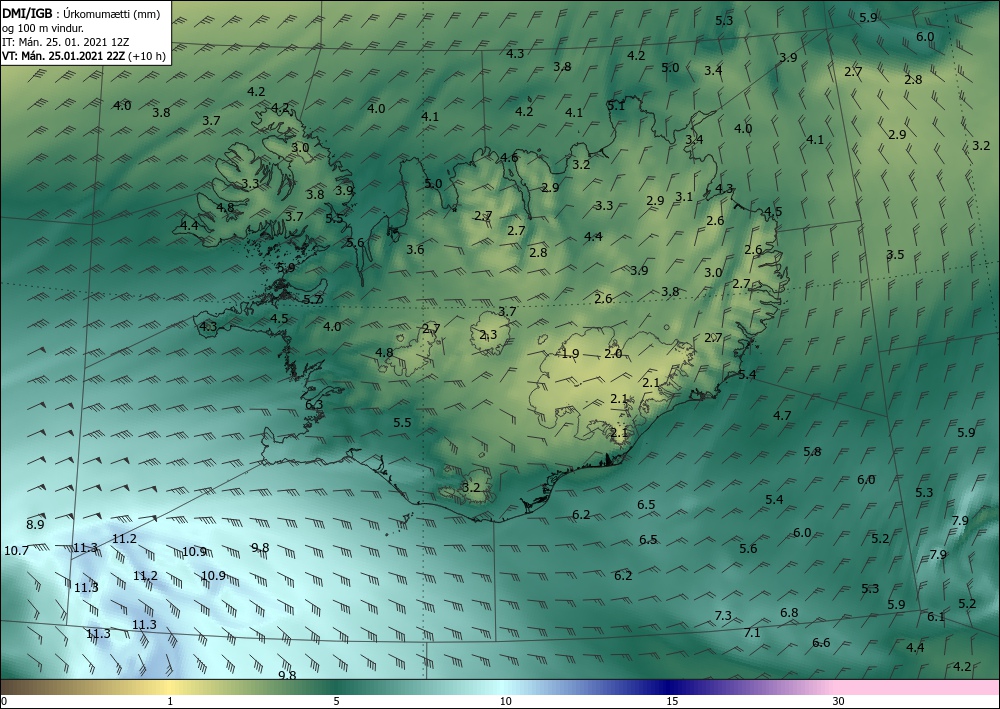The image size is (1000, 709).
Task: Click the 2.3 value inside the glacier outline
Action: (x=488, y=335)
